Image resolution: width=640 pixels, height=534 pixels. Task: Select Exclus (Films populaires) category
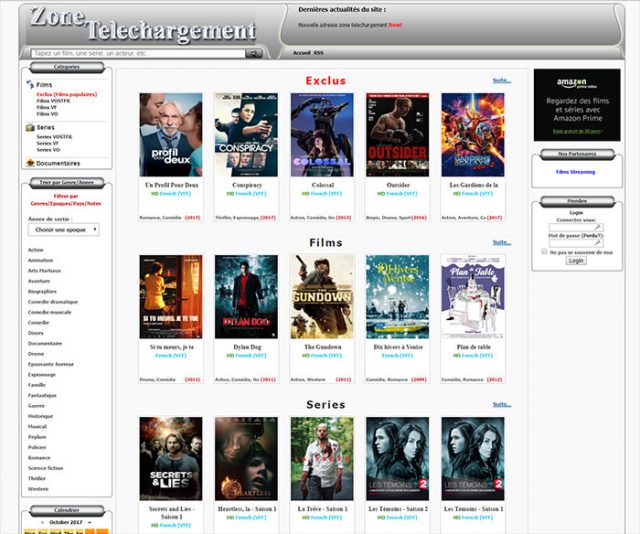[67, 94]
